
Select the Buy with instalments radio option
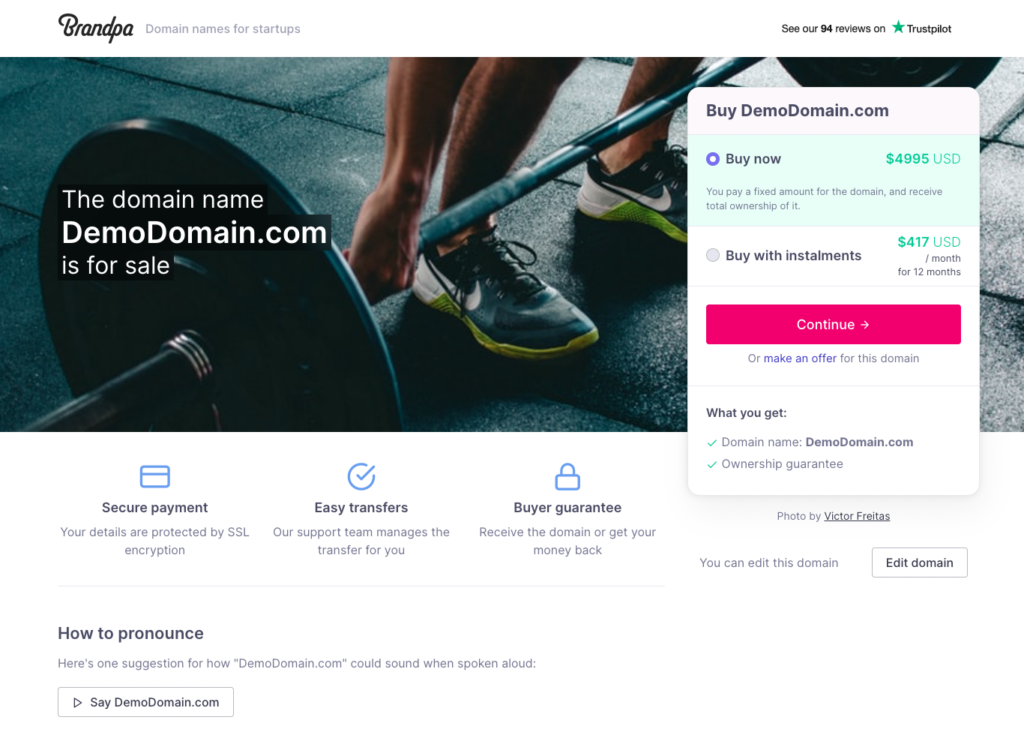pyautogui.click(x=712, y=255)
